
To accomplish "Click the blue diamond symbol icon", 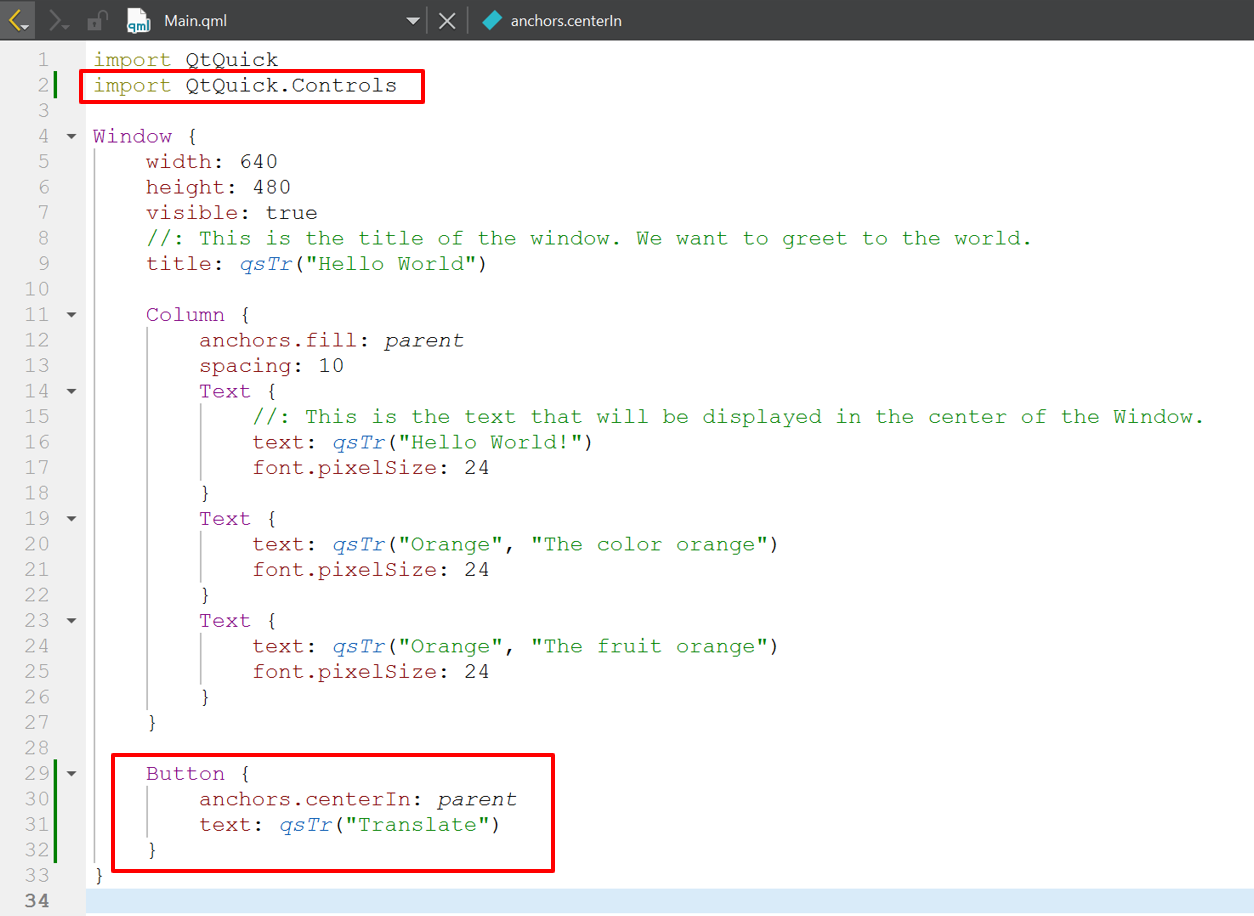I will pos(491,21).
